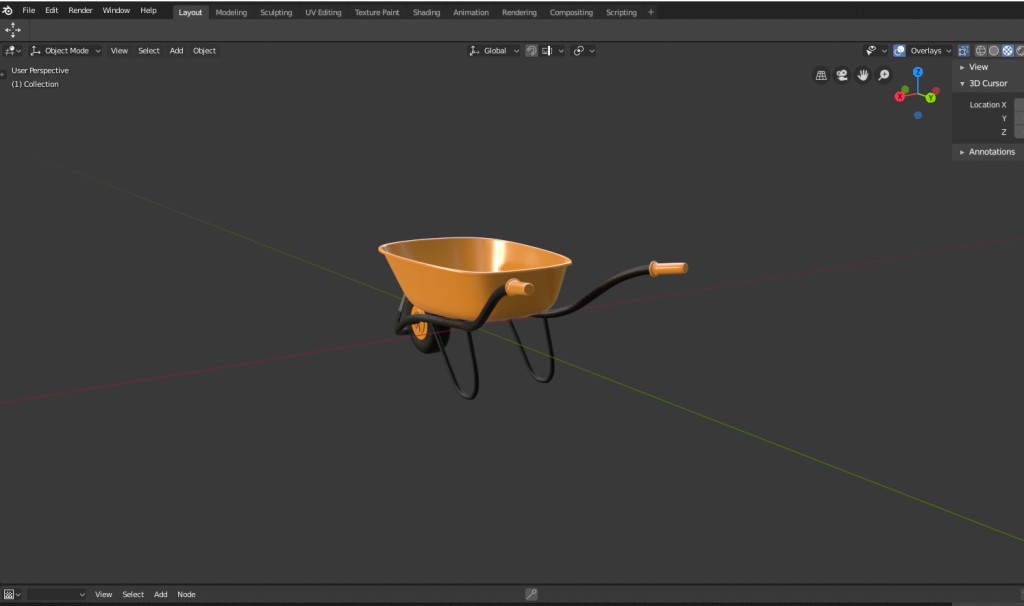Select the Zoom magnifier icon in the viewport
The height and width of the screenshot is (606, 1024).
[x=884, y=74]
